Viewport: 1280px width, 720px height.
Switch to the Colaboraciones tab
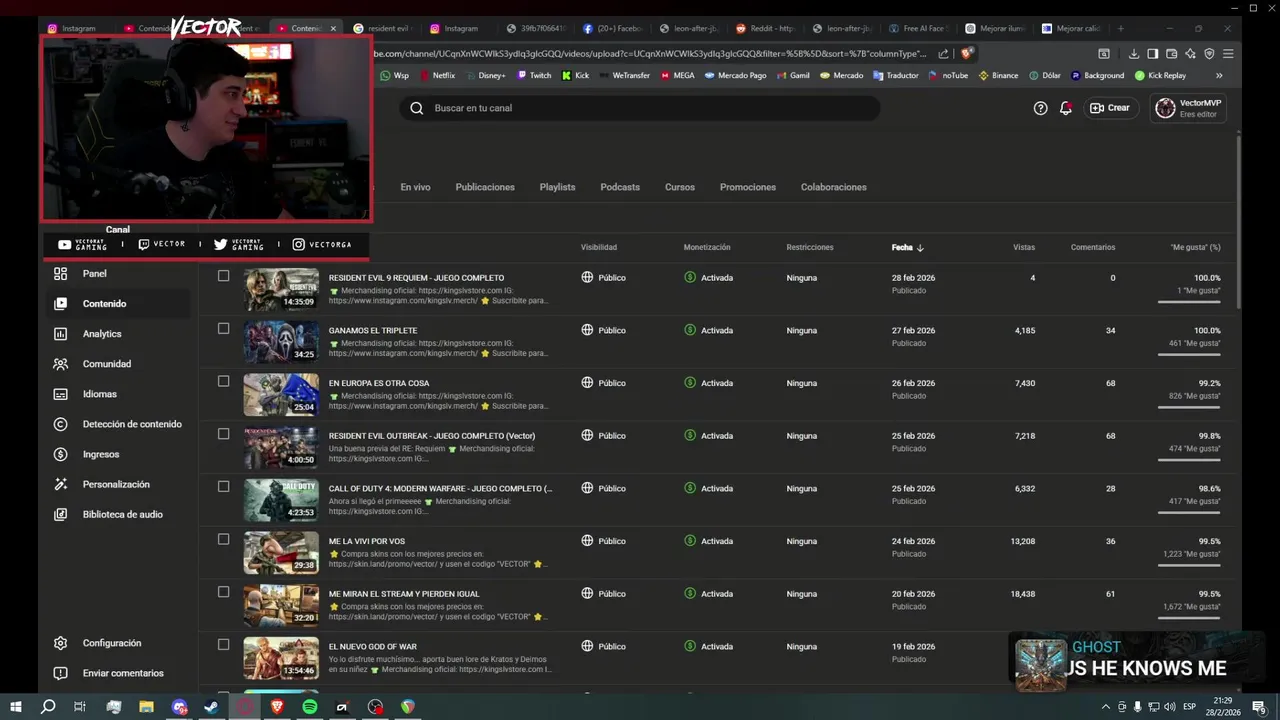click(x=834, y=187)
